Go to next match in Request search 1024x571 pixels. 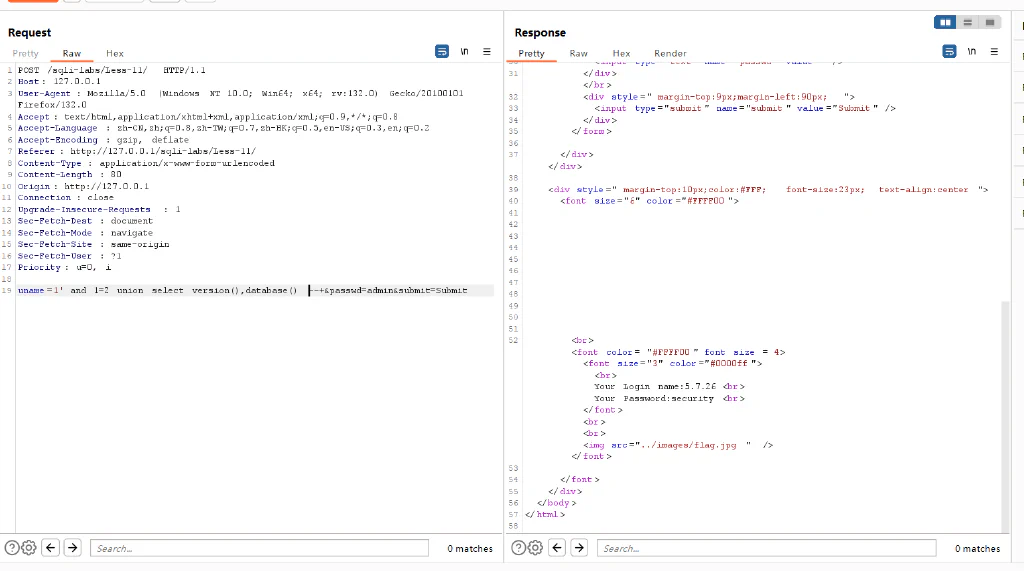point(72,548)
